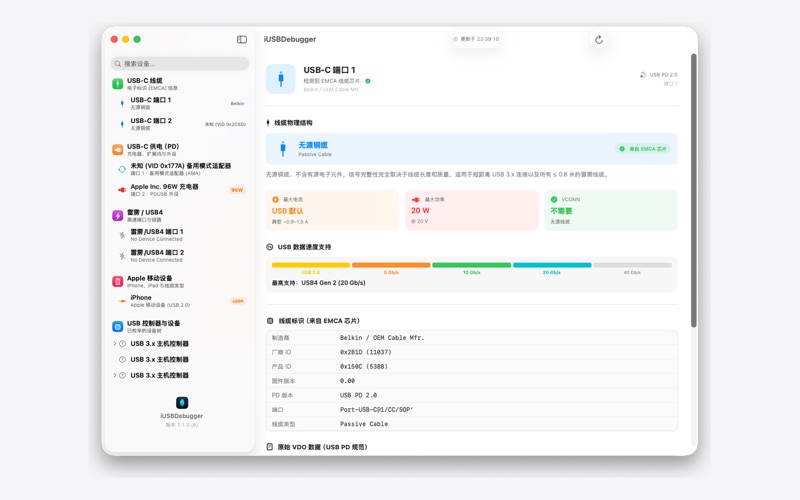This screenshot has width=800, height=500.
Task: Click the refresh arrow button in toolbar
Action: click(599, 40)
